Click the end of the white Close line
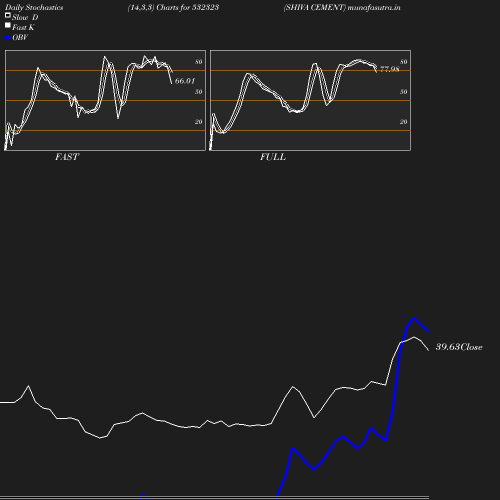This screenshot has width=500, height=500. (428, 350)
